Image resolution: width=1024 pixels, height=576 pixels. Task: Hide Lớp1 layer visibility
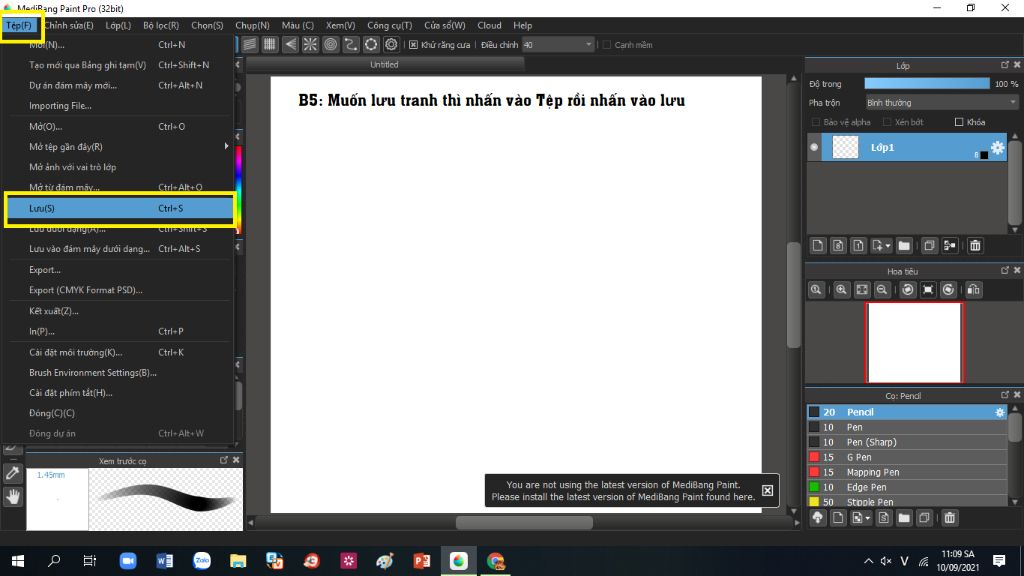(x=814, y=148)
